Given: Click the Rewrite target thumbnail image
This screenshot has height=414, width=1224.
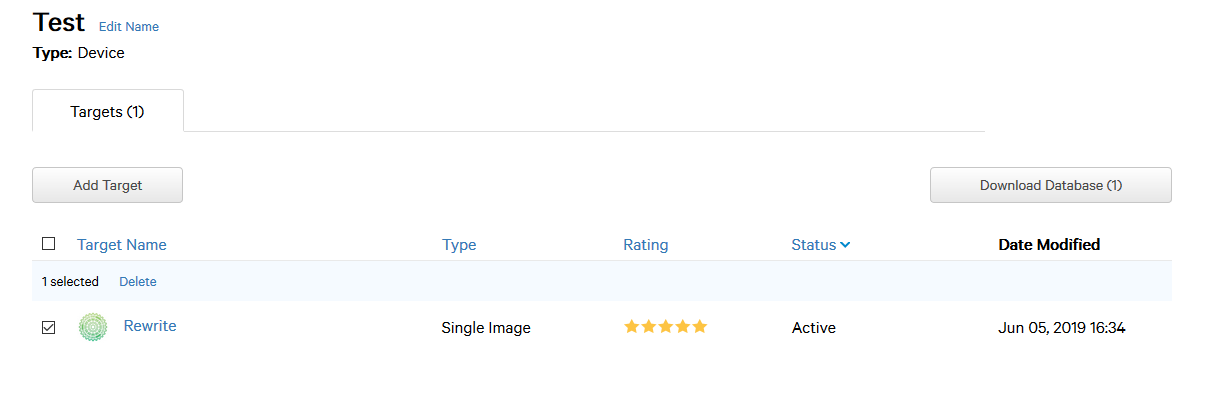Looking at the screenshot, I should tap(93, 327).
